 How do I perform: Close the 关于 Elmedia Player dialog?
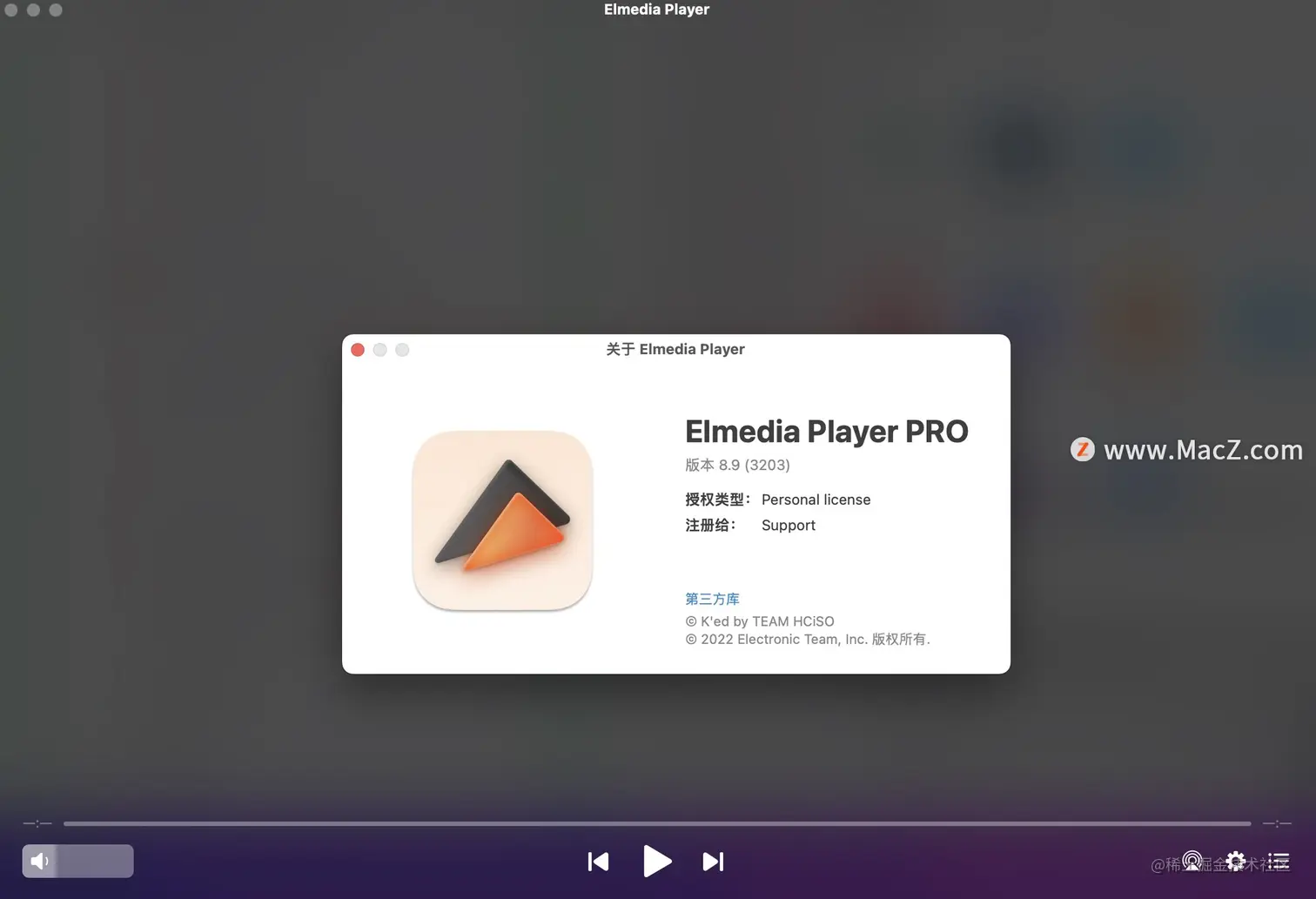[358, 350]
